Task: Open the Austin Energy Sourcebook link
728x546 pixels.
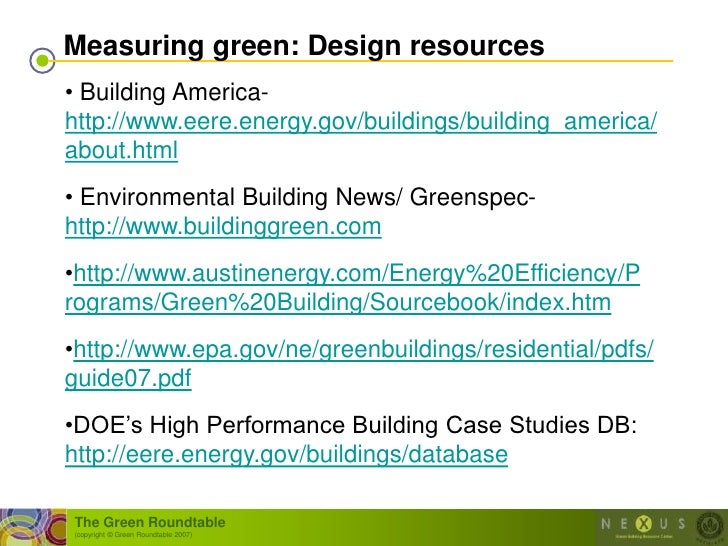Action: point(352,287)
